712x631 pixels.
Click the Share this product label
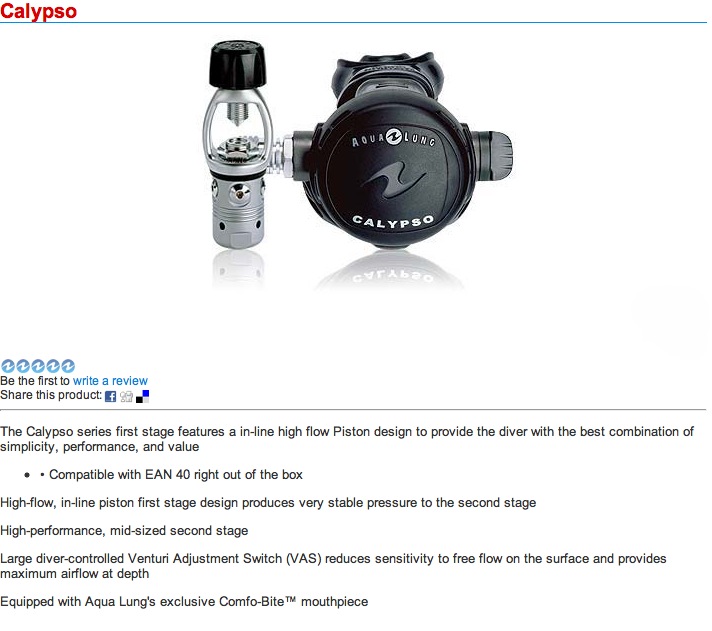point(51,395)
